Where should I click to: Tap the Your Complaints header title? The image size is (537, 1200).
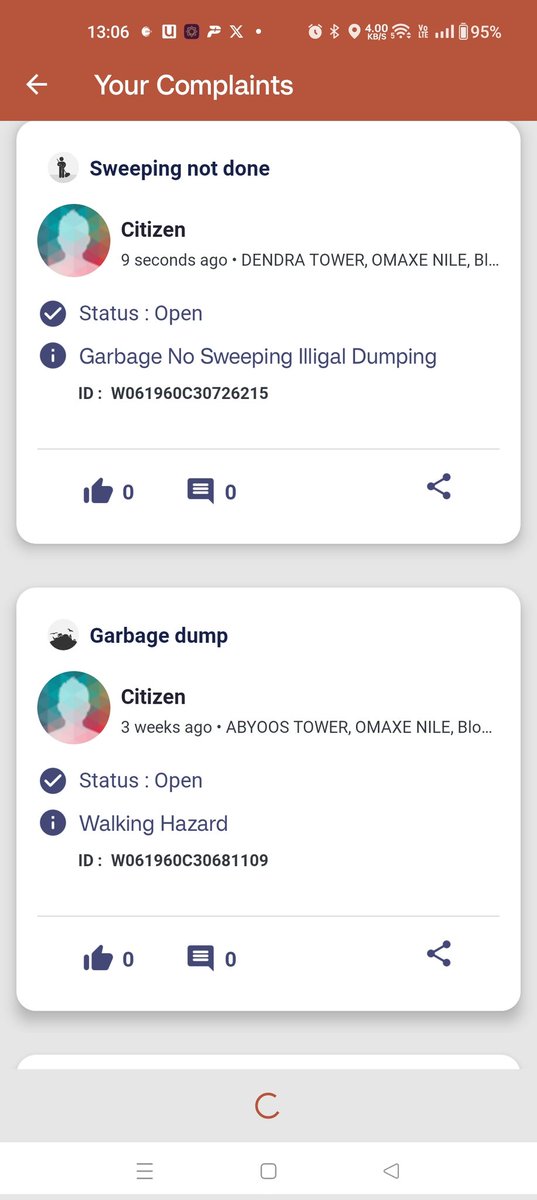(x=194, y=85)
